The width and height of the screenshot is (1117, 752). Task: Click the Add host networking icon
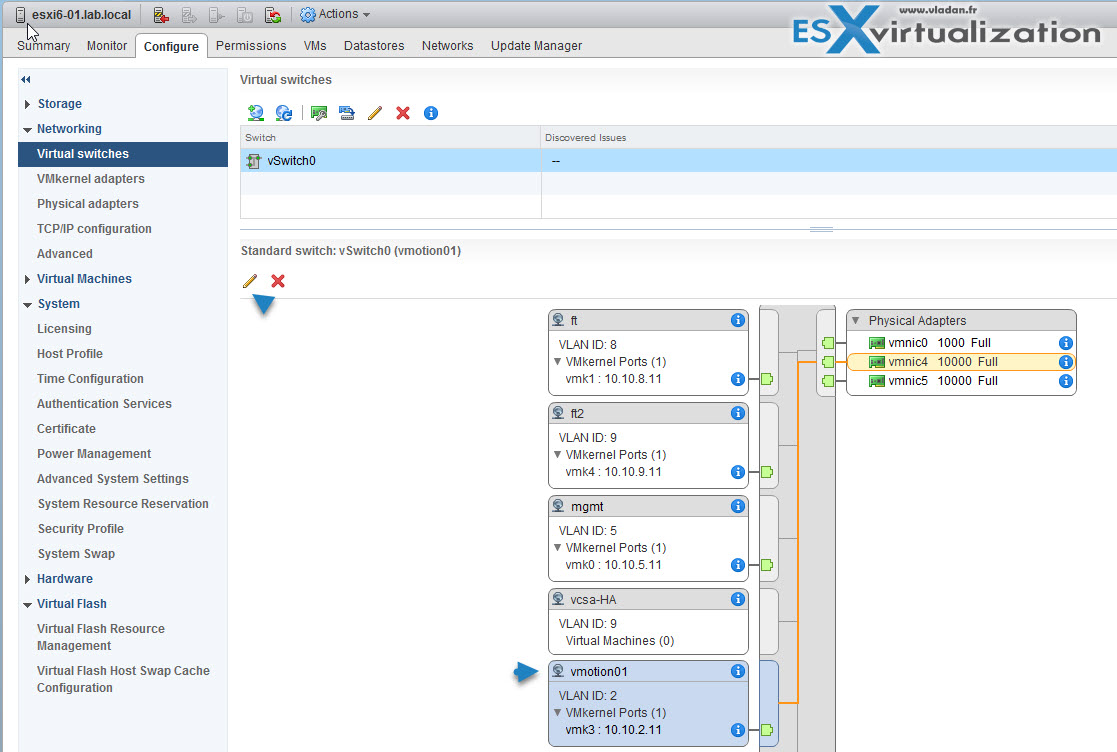[x=256, y=113]
